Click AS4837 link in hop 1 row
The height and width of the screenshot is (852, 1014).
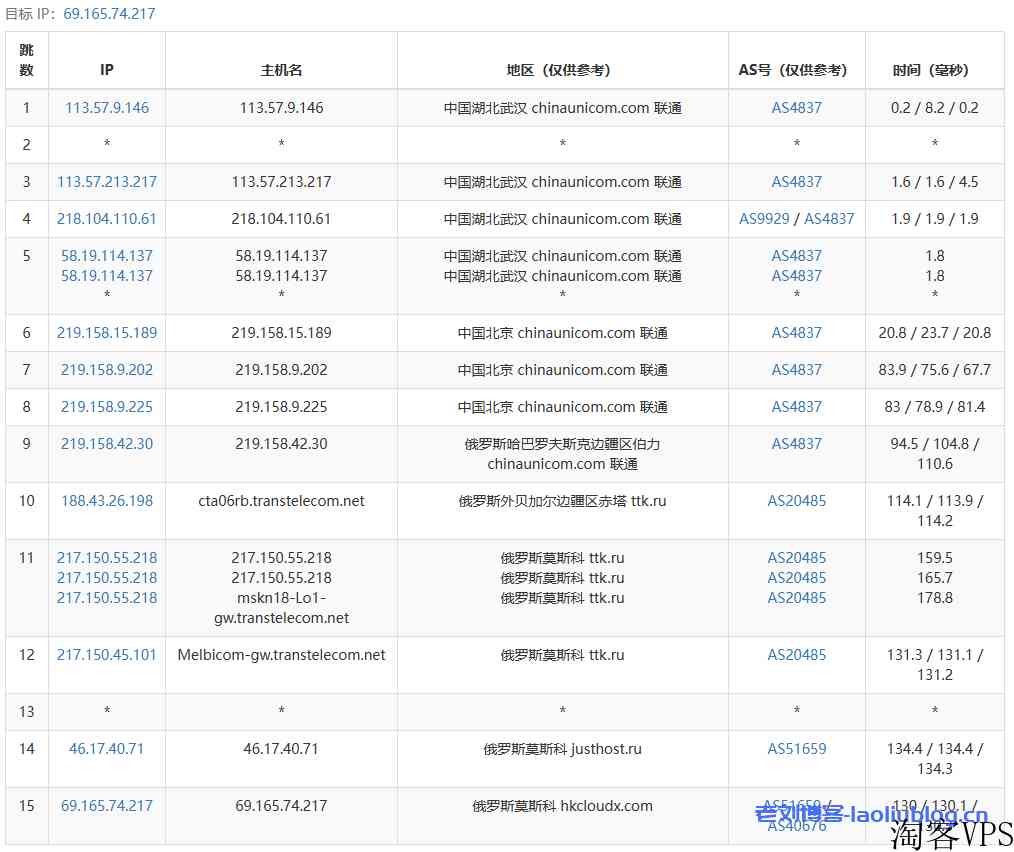797,107
